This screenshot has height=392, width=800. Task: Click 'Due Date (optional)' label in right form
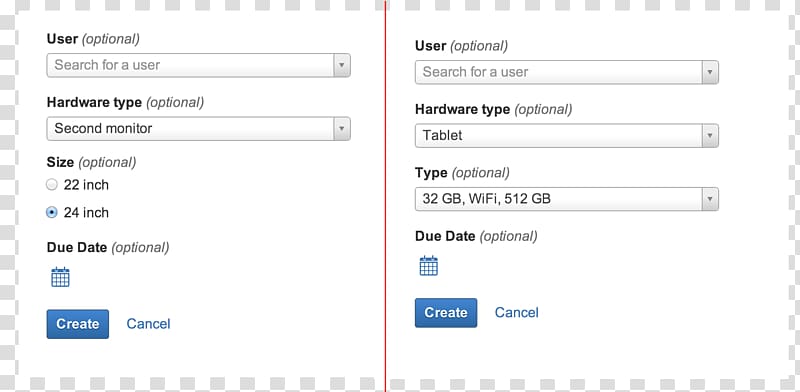pos(476,236)
